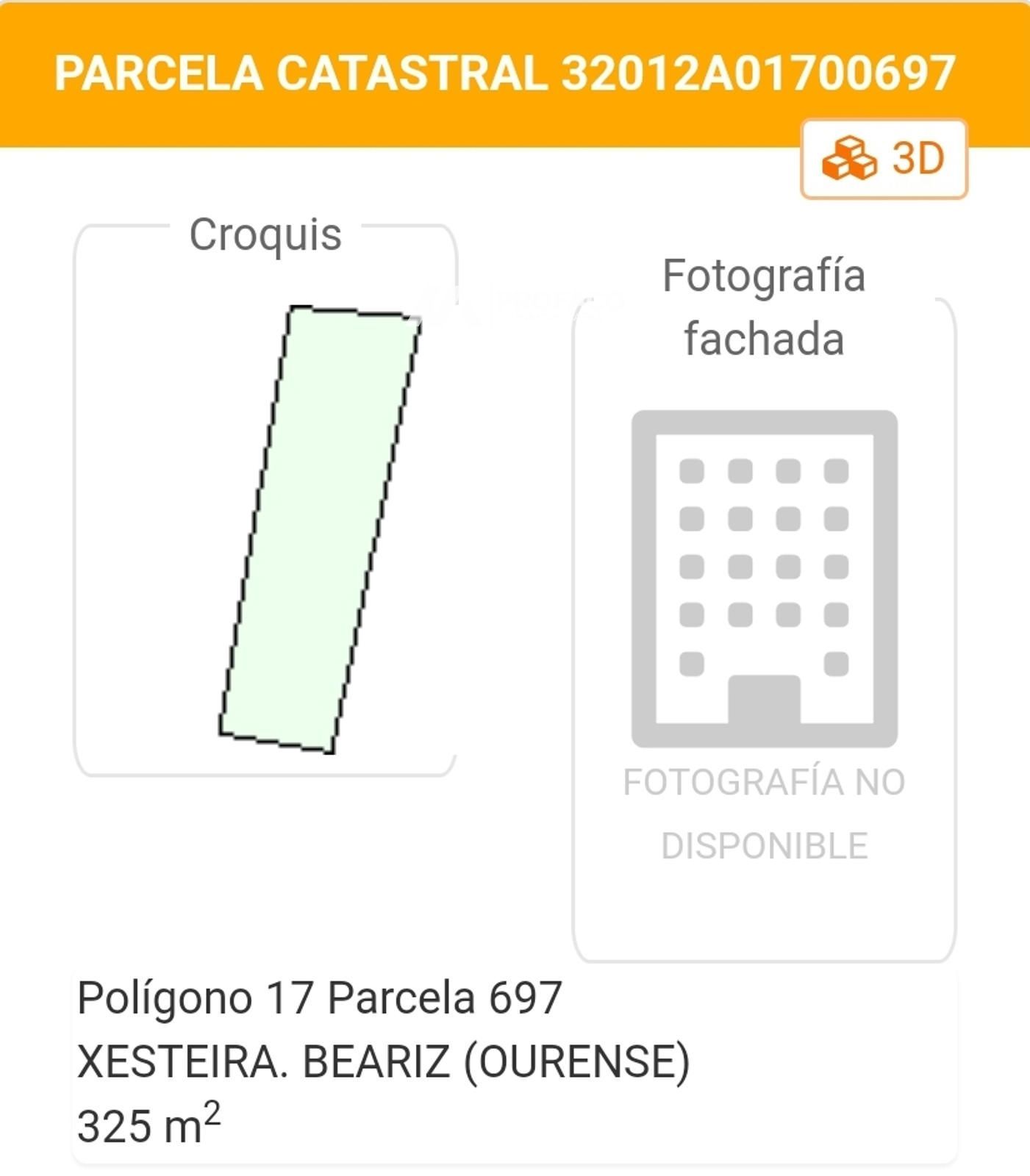Screen dimensions: 1030x1176
Task: Click the top edge of the parcel outline
Action: pyautogui.click(x=355, y=312)
